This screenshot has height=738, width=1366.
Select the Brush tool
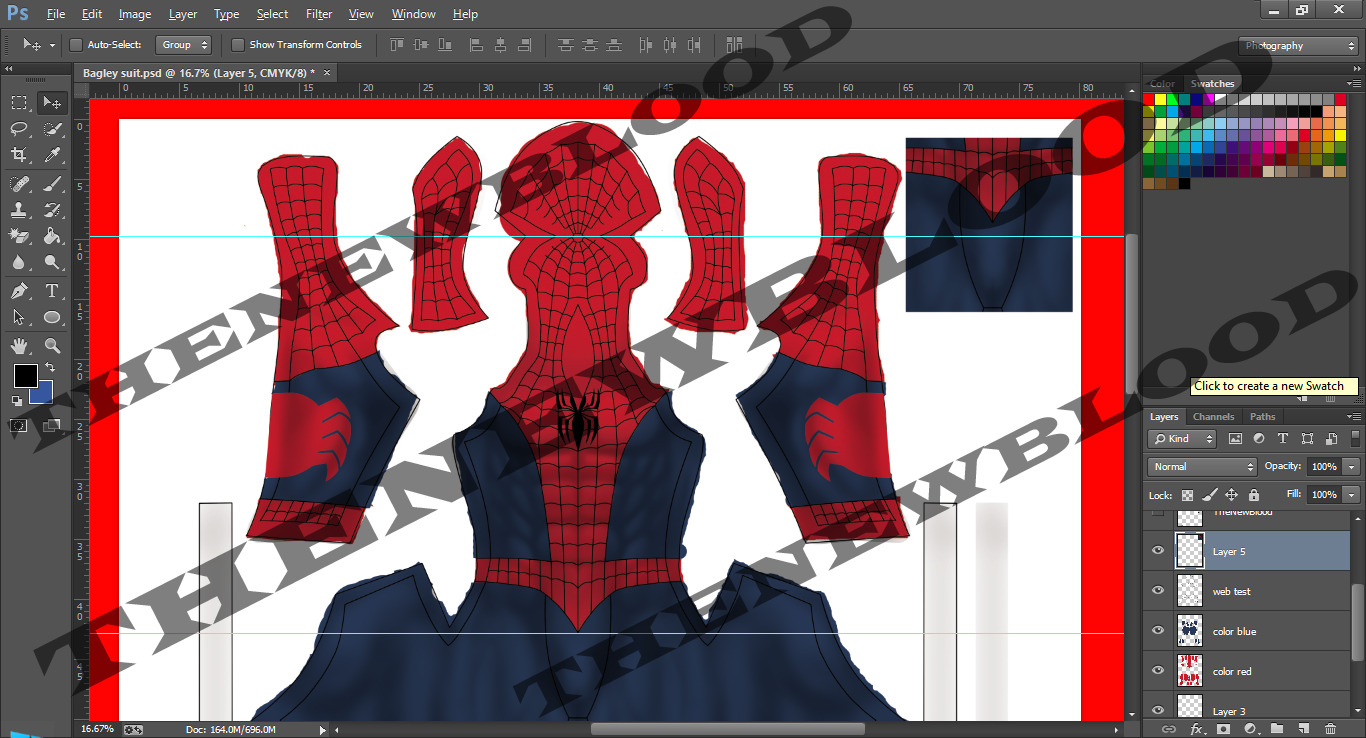click(52, 184)
